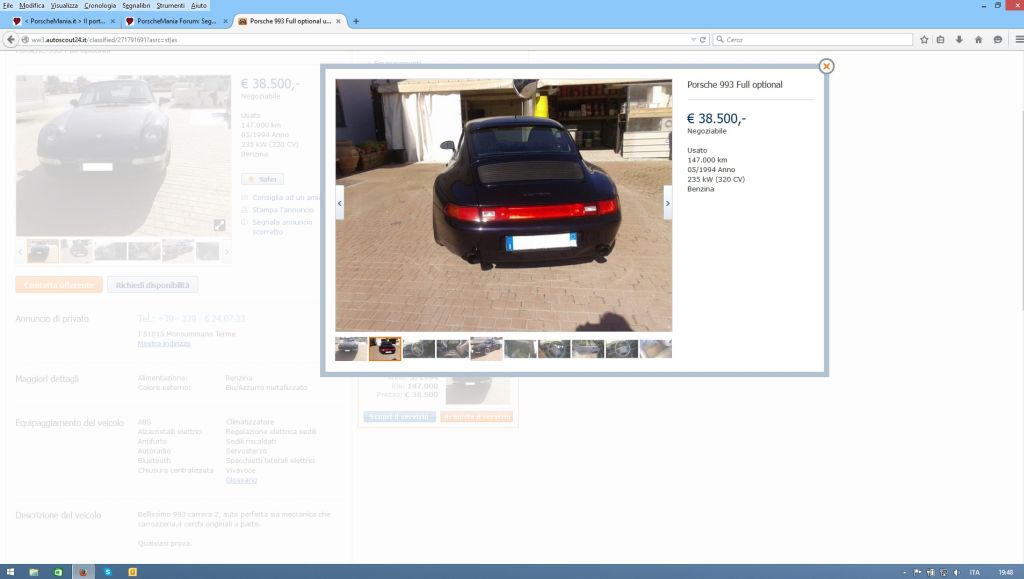Image resolution: width=1024 pixels, height=579 pixels.
Task: Select sixth gallery thumbnail
Action: click(x=520, y=349)
